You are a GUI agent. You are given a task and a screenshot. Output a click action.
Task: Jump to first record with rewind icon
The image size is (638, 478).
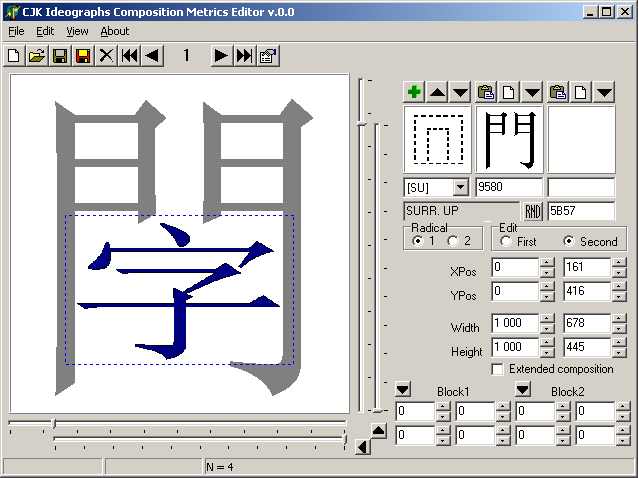tap(129, 56)
